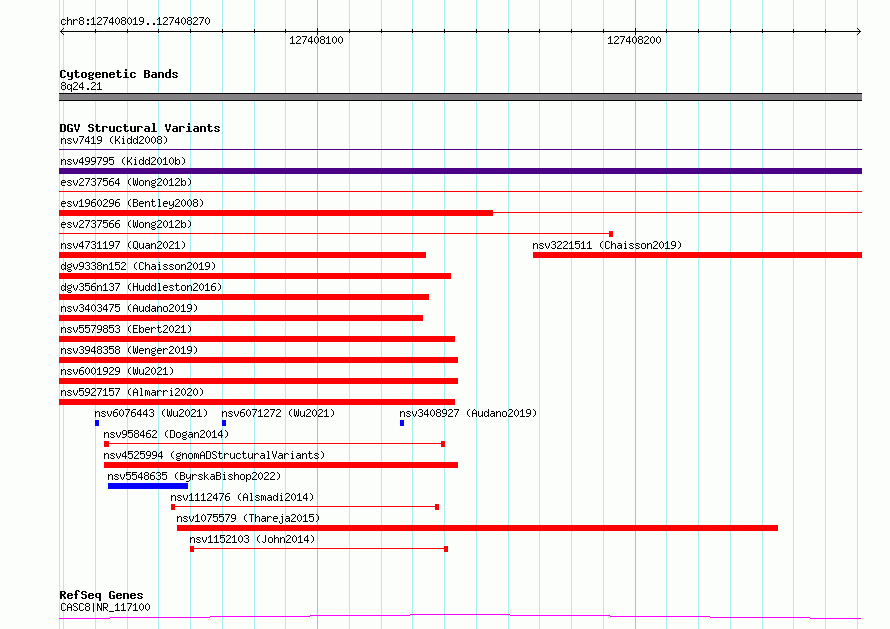Click the esv1960296 (Bentley2008) label
Viewport: 890px width, 629px height.
point(132,203)
